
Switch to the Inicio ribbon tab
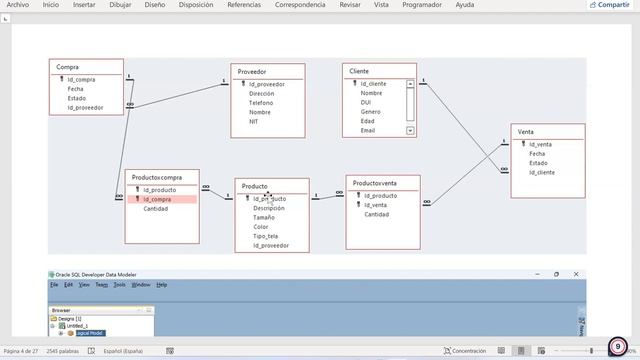click(51, 5)
